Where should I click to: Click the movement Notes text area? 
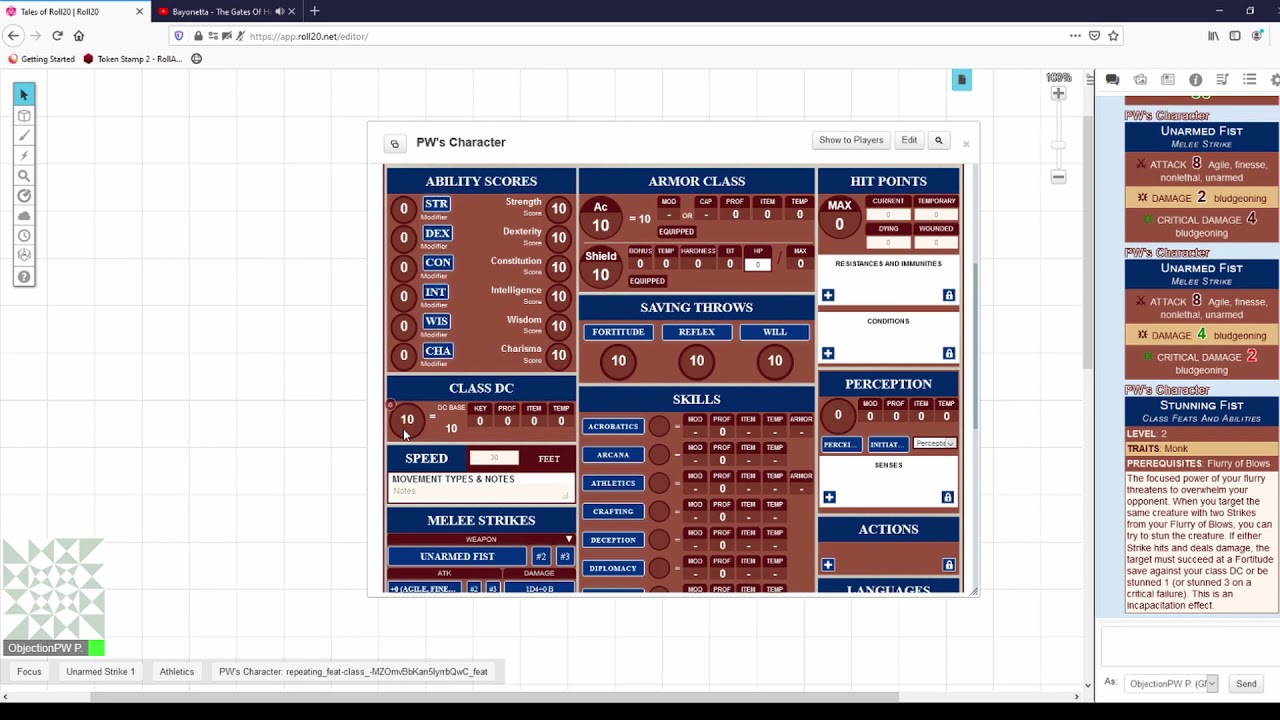click(x=481, y=491)
